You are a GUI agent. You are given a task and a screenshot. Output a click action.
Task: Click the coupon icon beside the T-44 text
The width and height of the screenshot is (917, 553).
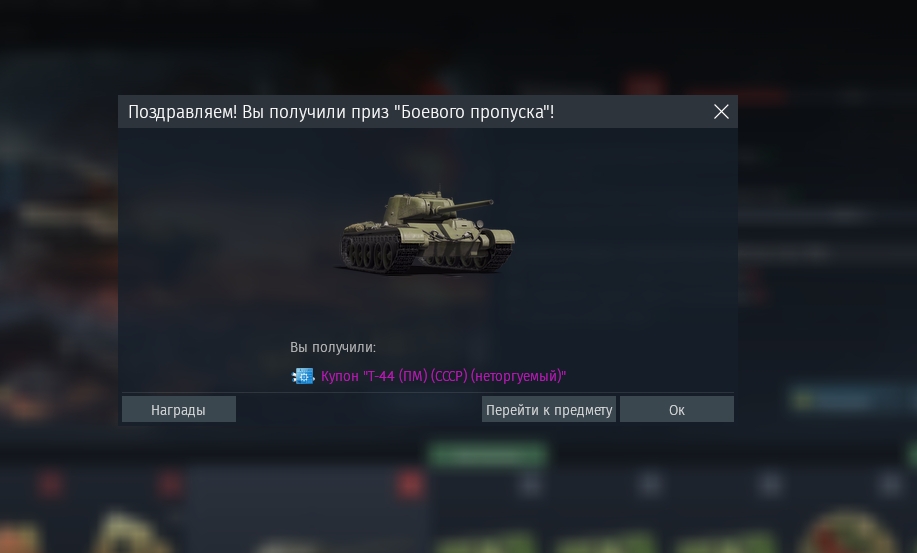pos(303,376)
